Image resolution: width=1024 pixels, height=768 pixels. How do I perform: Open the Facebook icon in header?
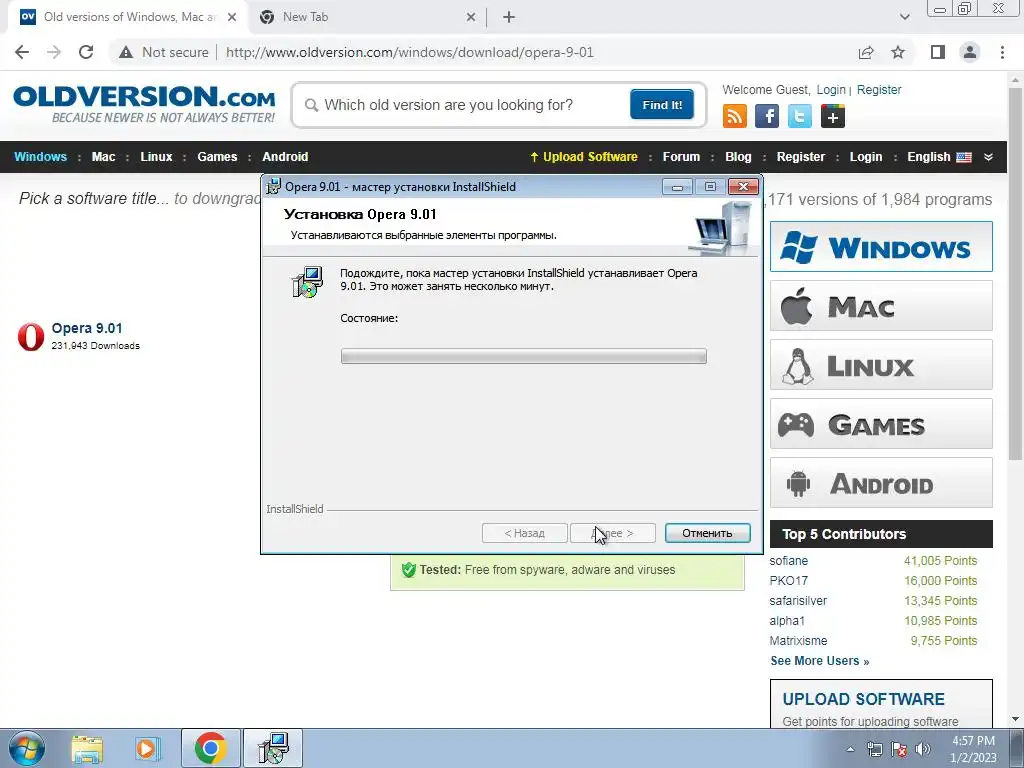click(767, 116)
